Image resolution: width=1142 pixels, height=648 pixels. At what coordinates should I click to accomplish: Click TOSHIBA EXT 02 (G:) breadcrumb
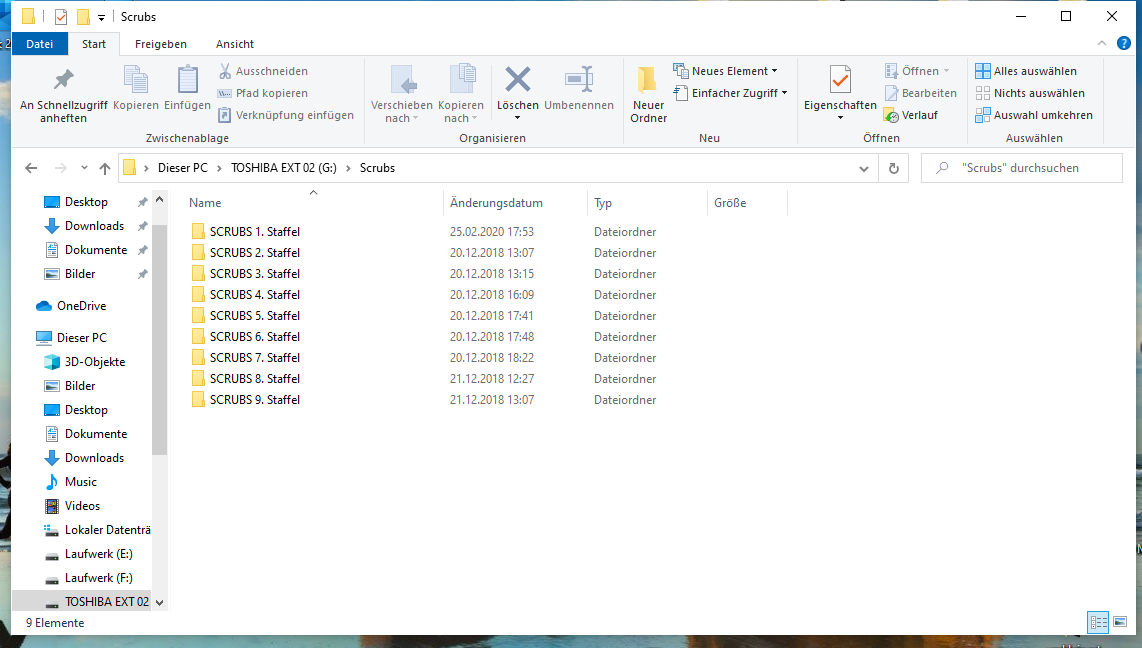[283, 168]
